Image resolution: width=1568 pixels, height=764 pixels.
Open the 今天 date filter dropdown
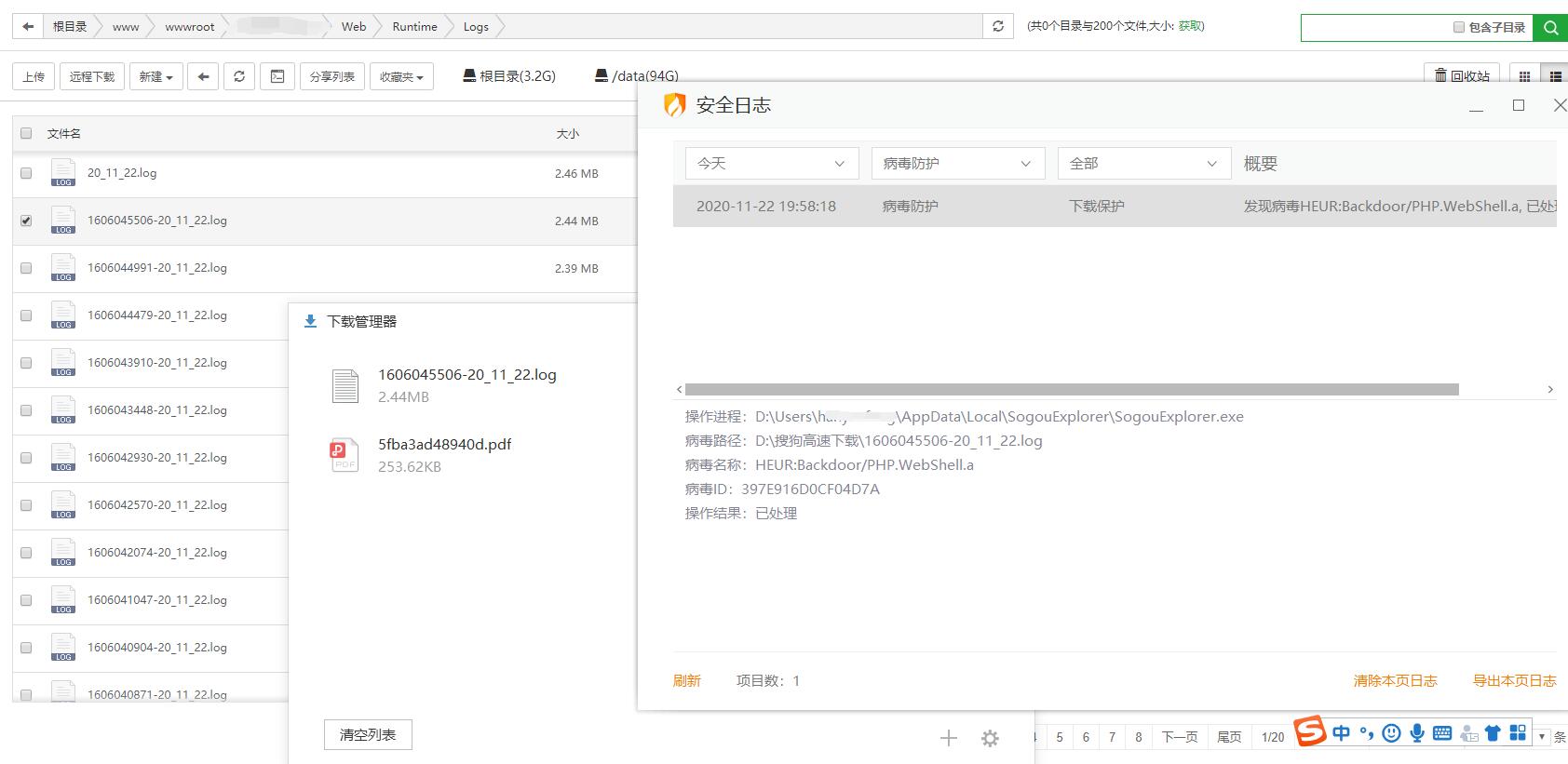[x=772, y=163]
